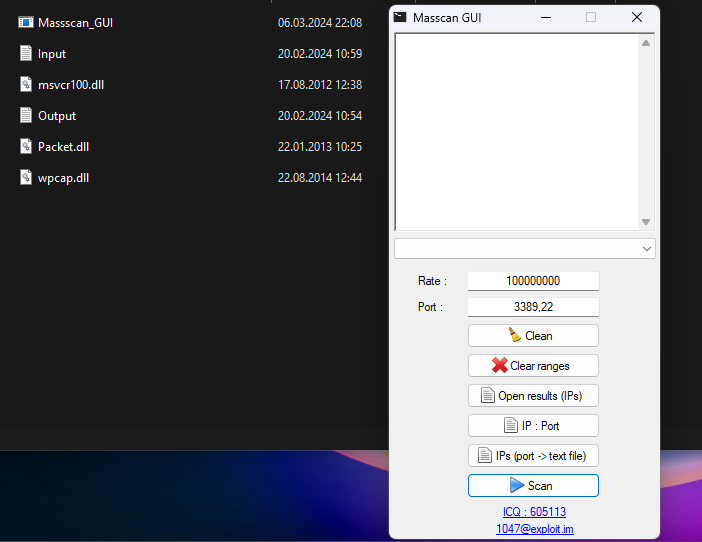Open the ICQ : 605113 link
This screenshot has width=702, height=542.
coord(534,512)
